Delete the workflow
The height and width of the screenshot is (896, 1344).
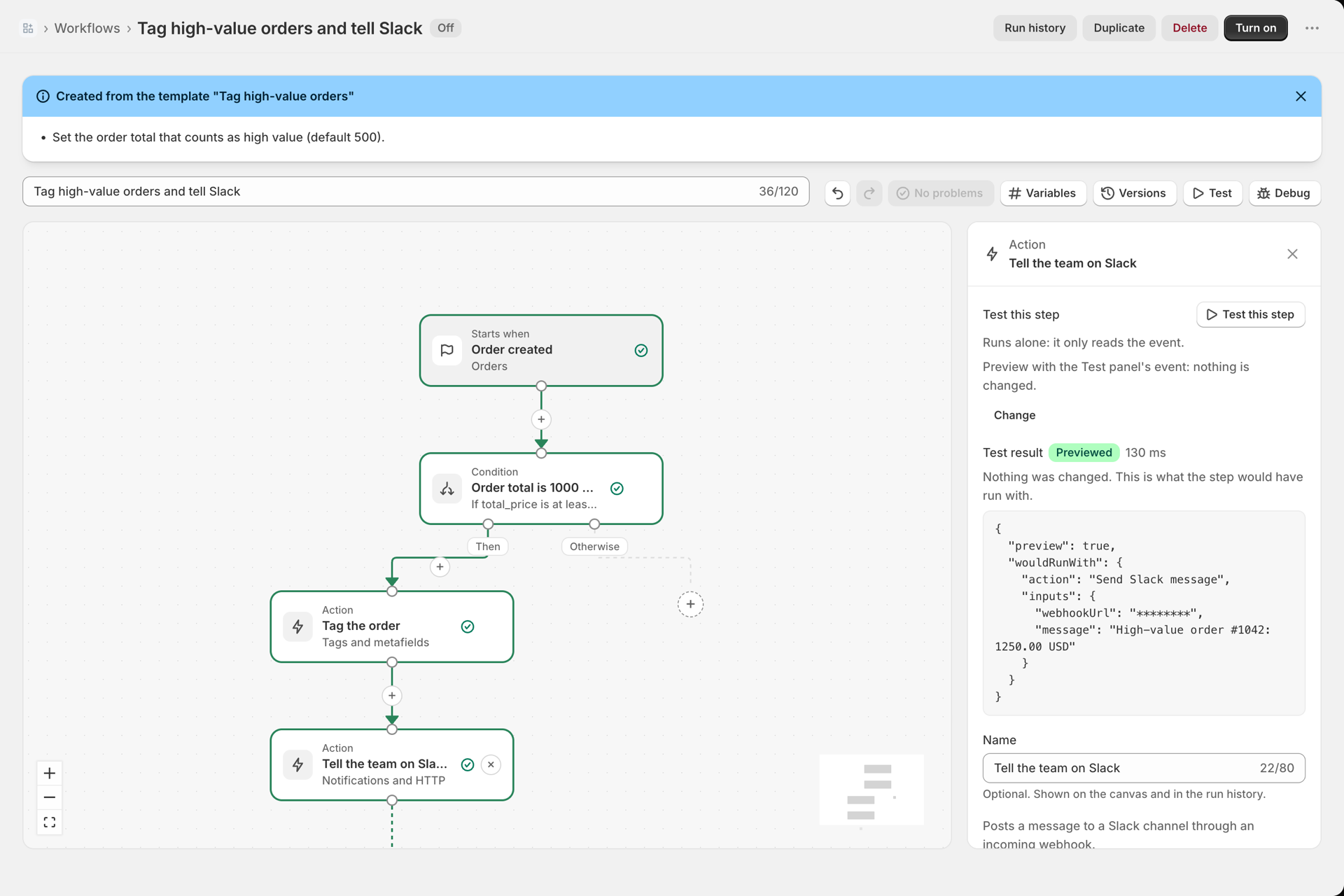click(x=1189, y=28)
